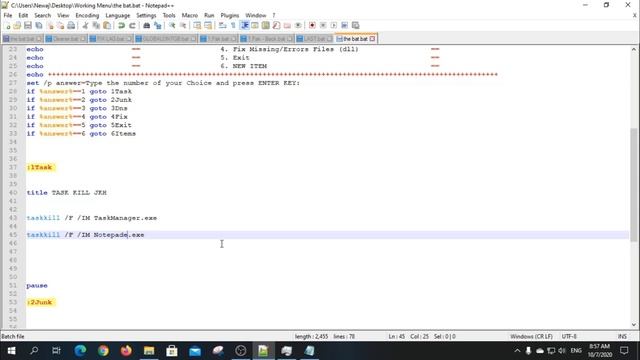Click the Copy toolbar icon
The width and height of the screenshot is (640, 360).
click(96, 25)
